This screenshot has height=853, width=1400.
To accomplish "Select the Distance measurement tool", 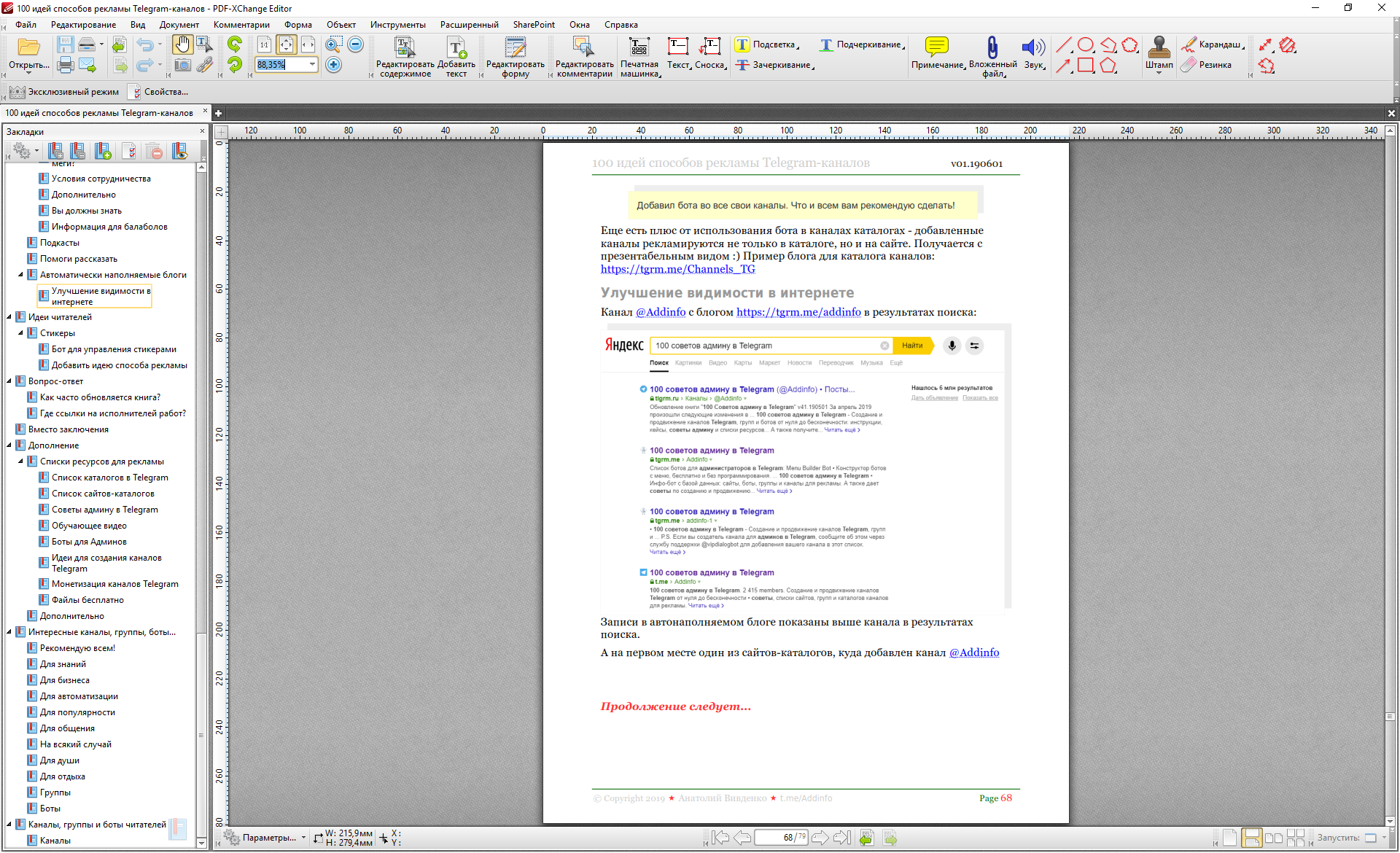I will click(1266, 45).
